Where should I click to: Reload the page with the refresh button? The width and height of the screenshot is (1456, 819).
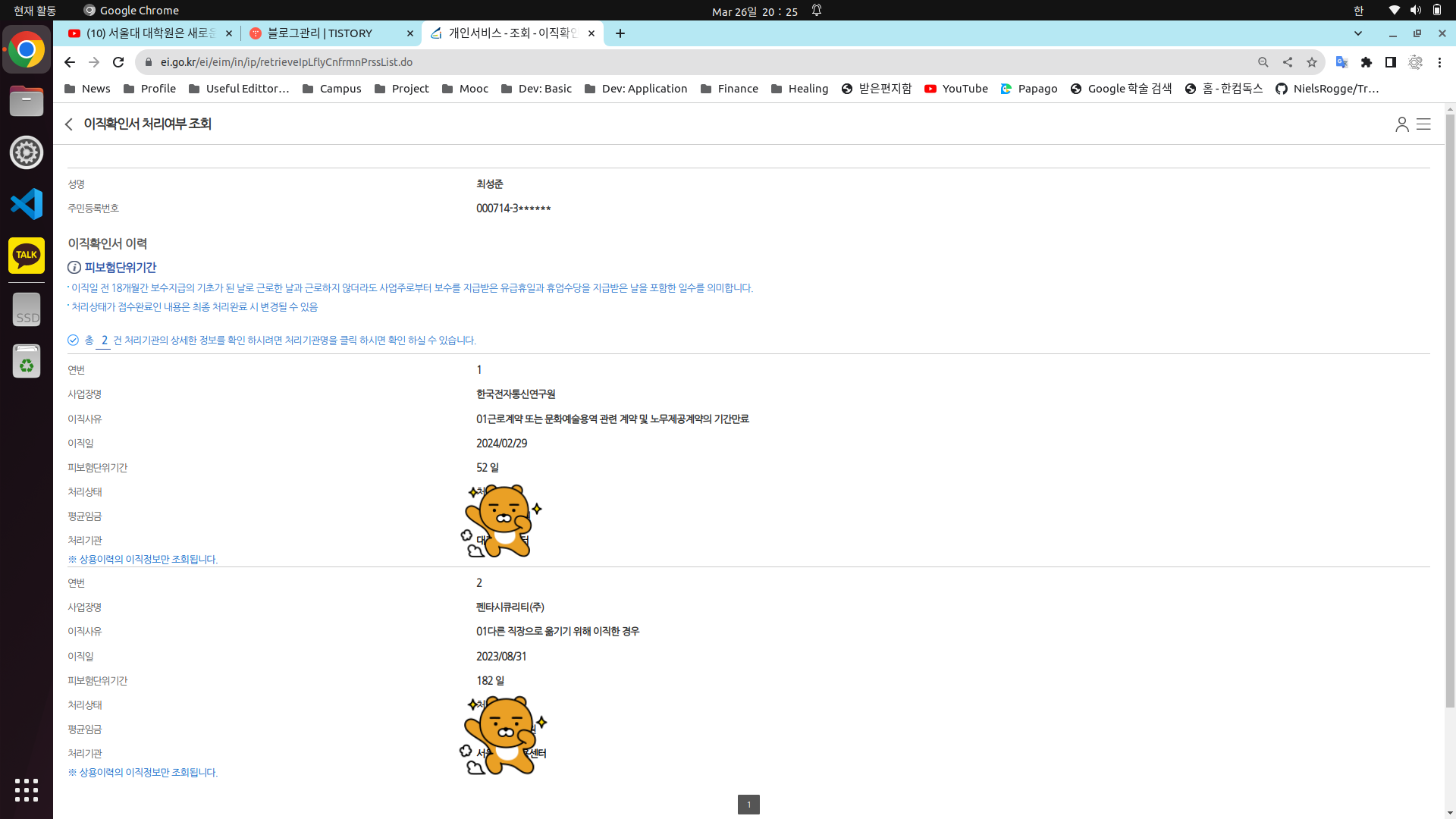118,62
